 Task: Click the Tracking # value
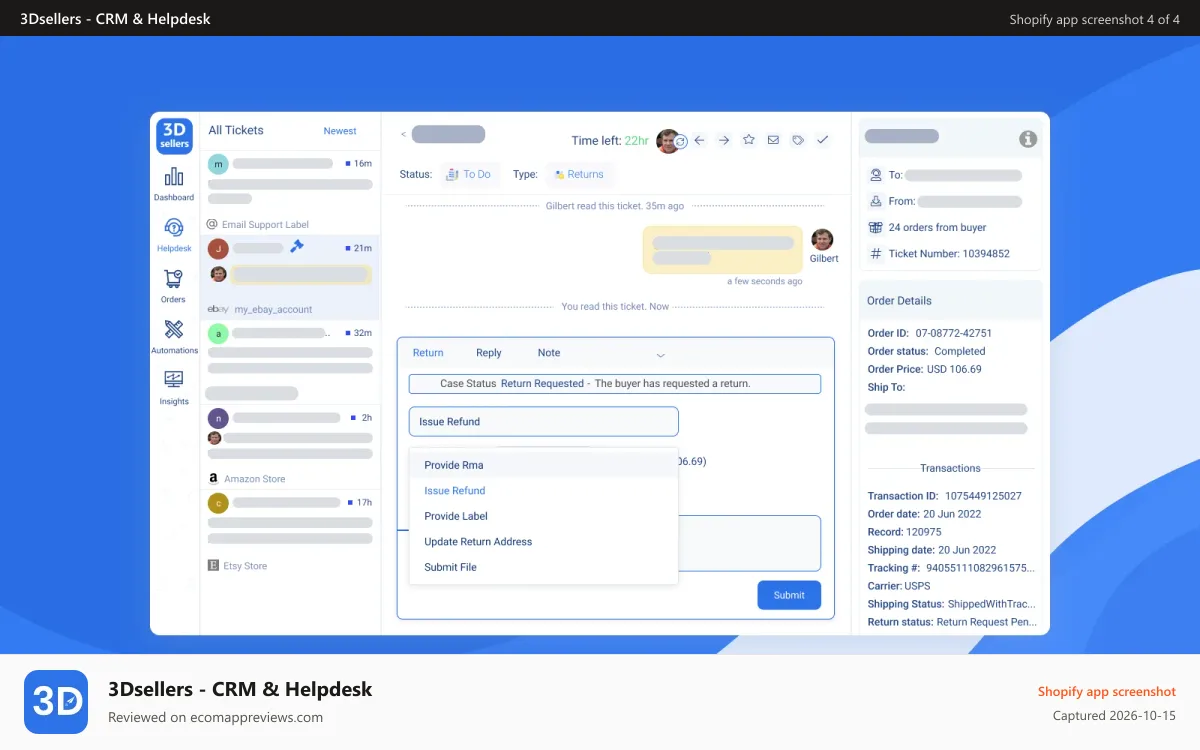pyautogui.click(x=979, y=568)
